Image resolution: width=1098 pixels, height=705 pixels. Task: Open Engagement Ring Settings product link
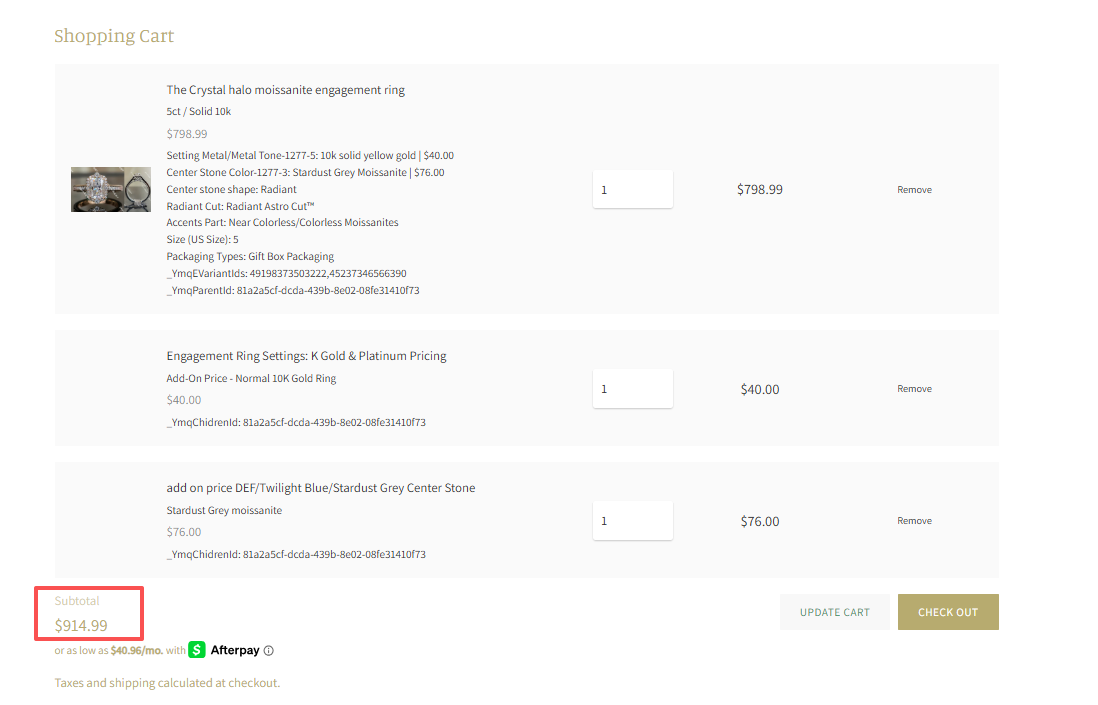[306, 356]
